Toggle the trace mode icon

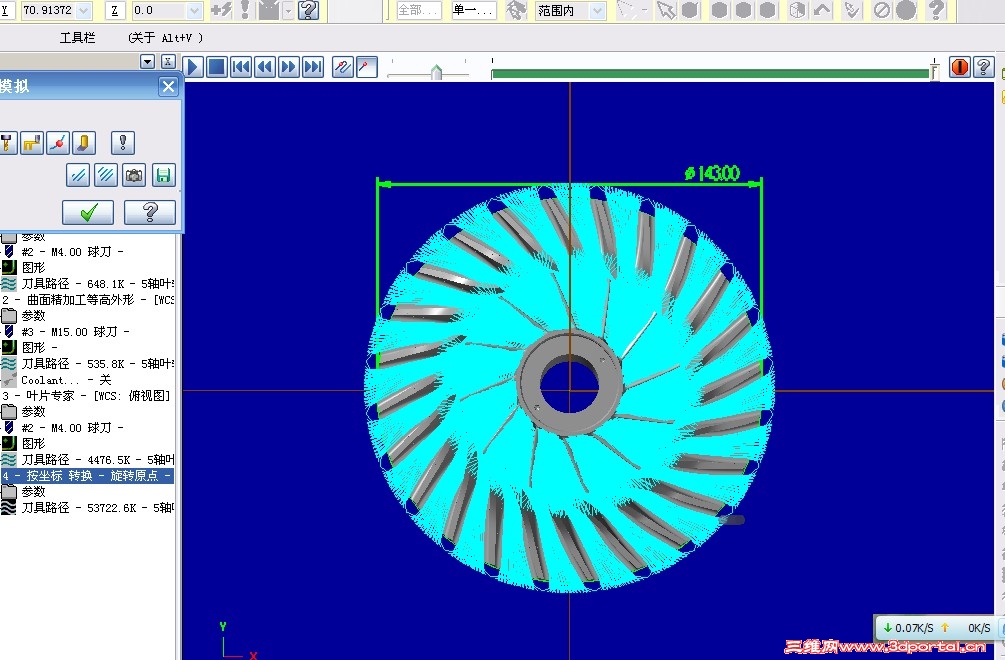343,67
